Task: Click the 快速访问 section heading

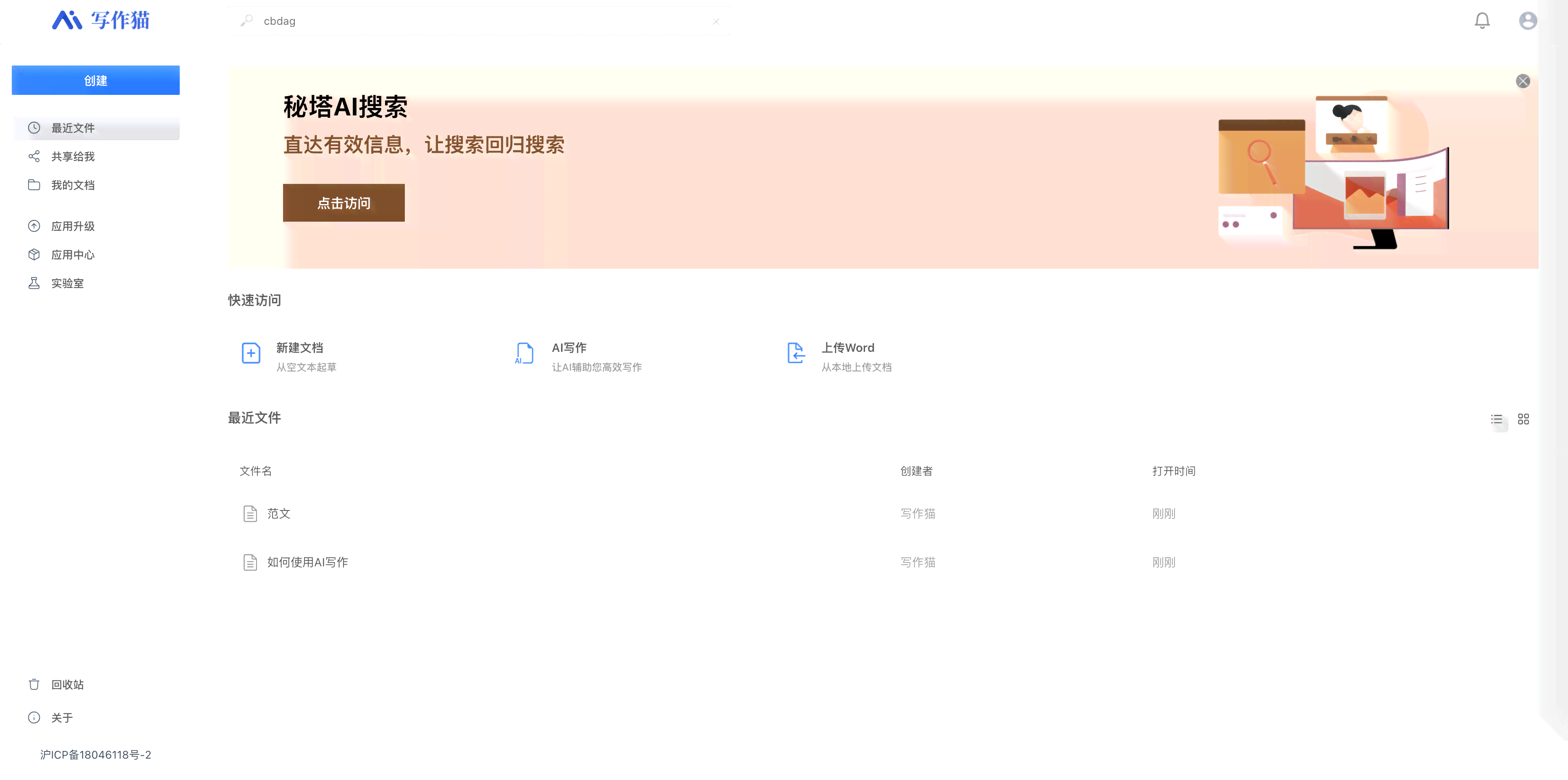Action: 254,300
